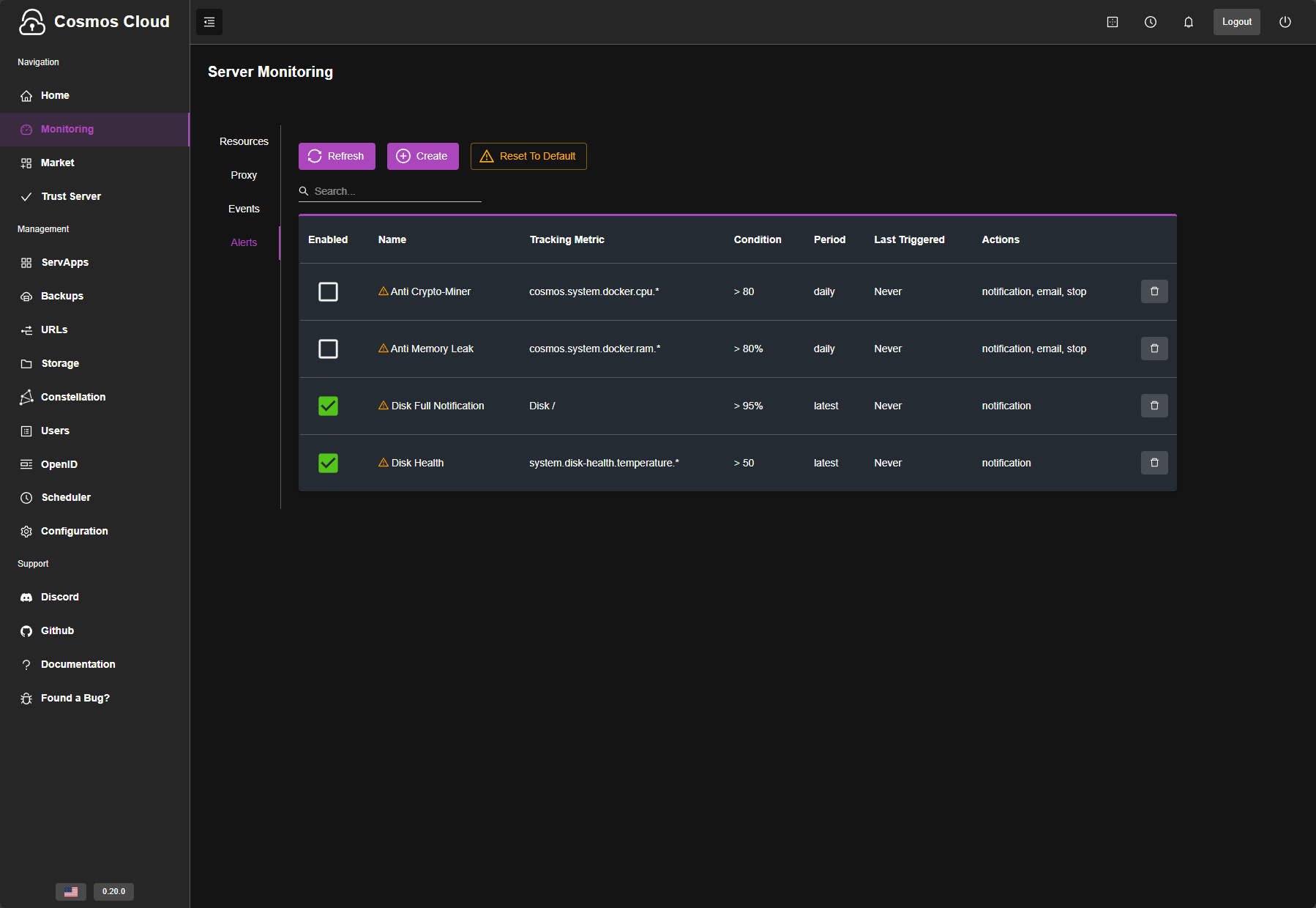
Task: Switch to the Resources tab
Action: 244,141
